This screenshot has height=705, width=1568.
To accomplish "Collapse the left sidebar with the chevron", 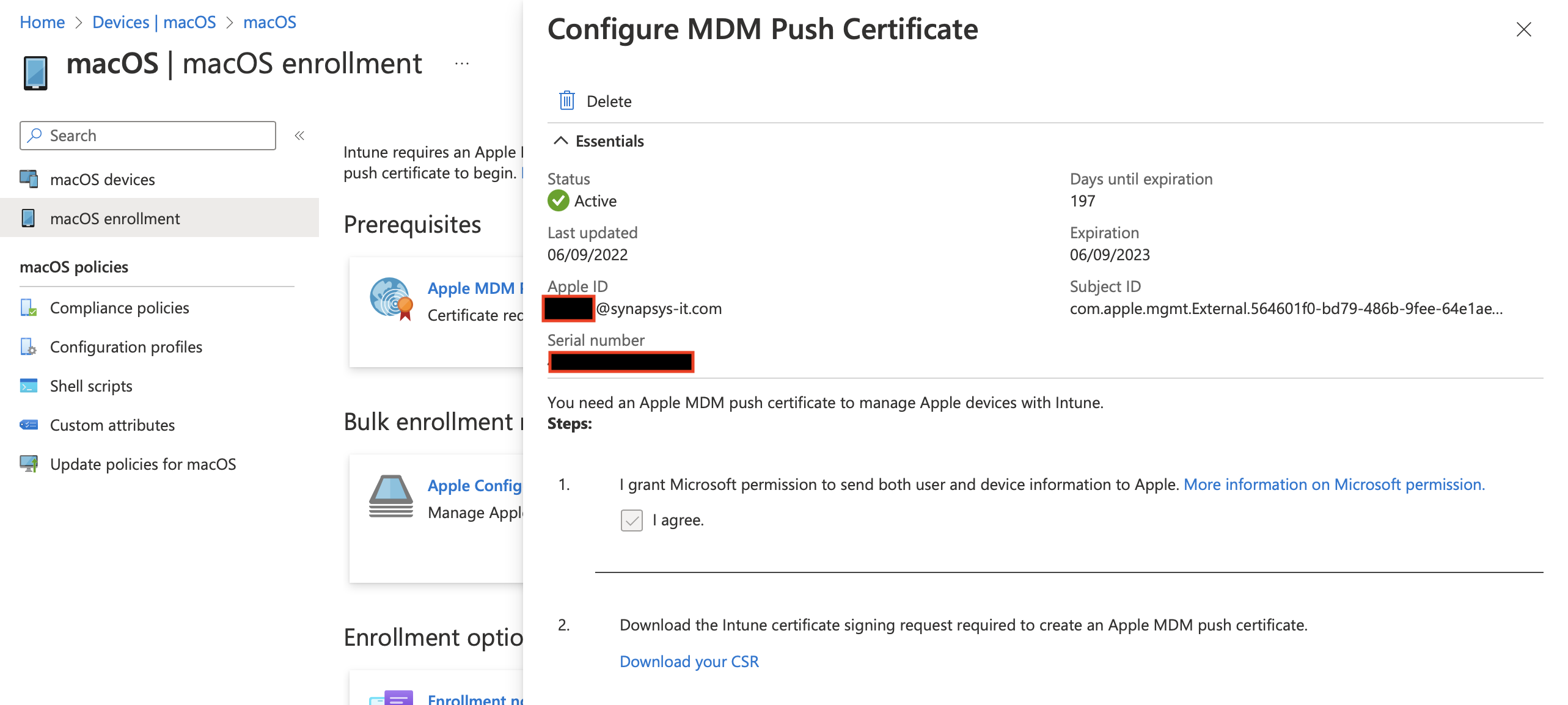I will coord(299,136).
